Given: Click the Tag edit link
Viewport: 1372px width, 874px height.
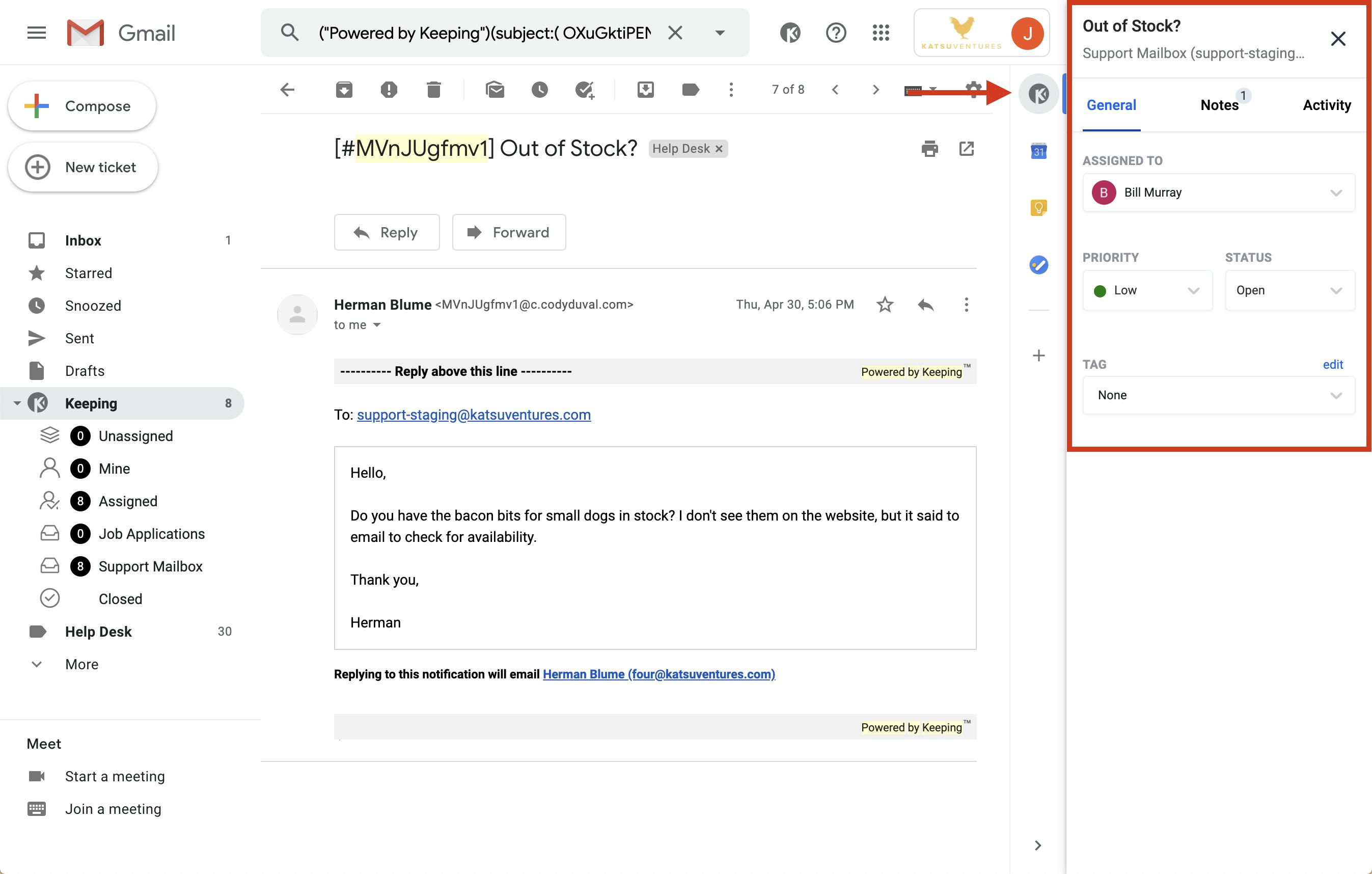Looking at the screenshot, I should (x=1332, y=364).
